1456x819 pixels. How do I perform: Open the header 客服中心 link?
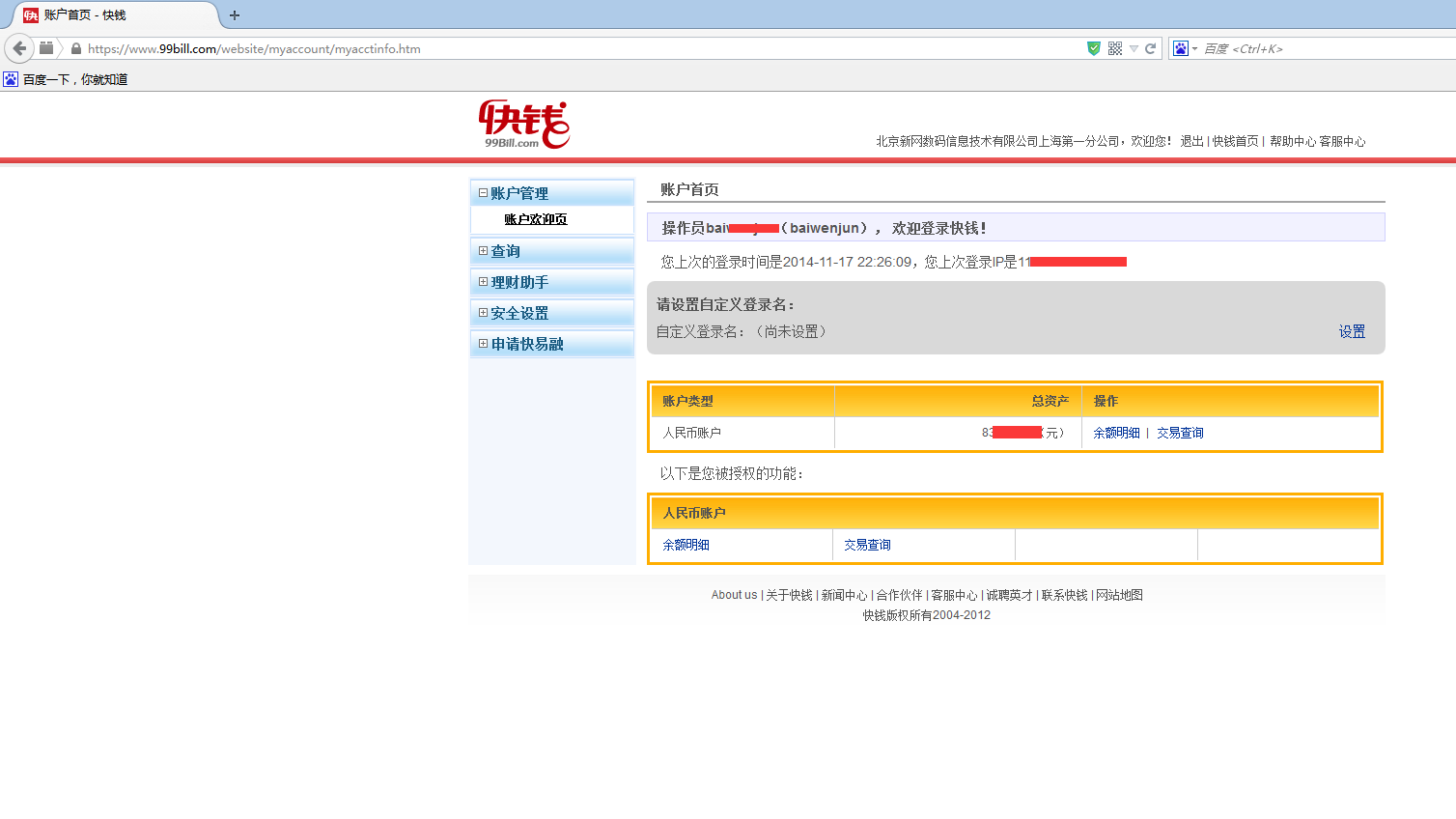tap(1342, 141)
